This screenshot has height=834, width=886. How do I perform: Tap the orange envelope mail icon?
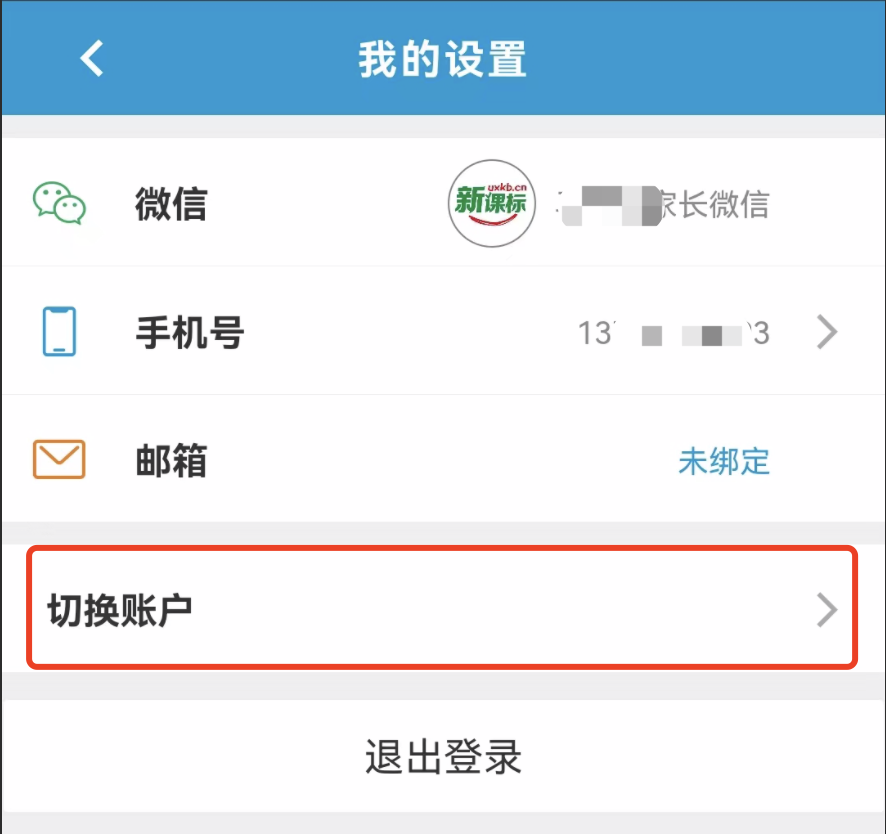[59, 459]
